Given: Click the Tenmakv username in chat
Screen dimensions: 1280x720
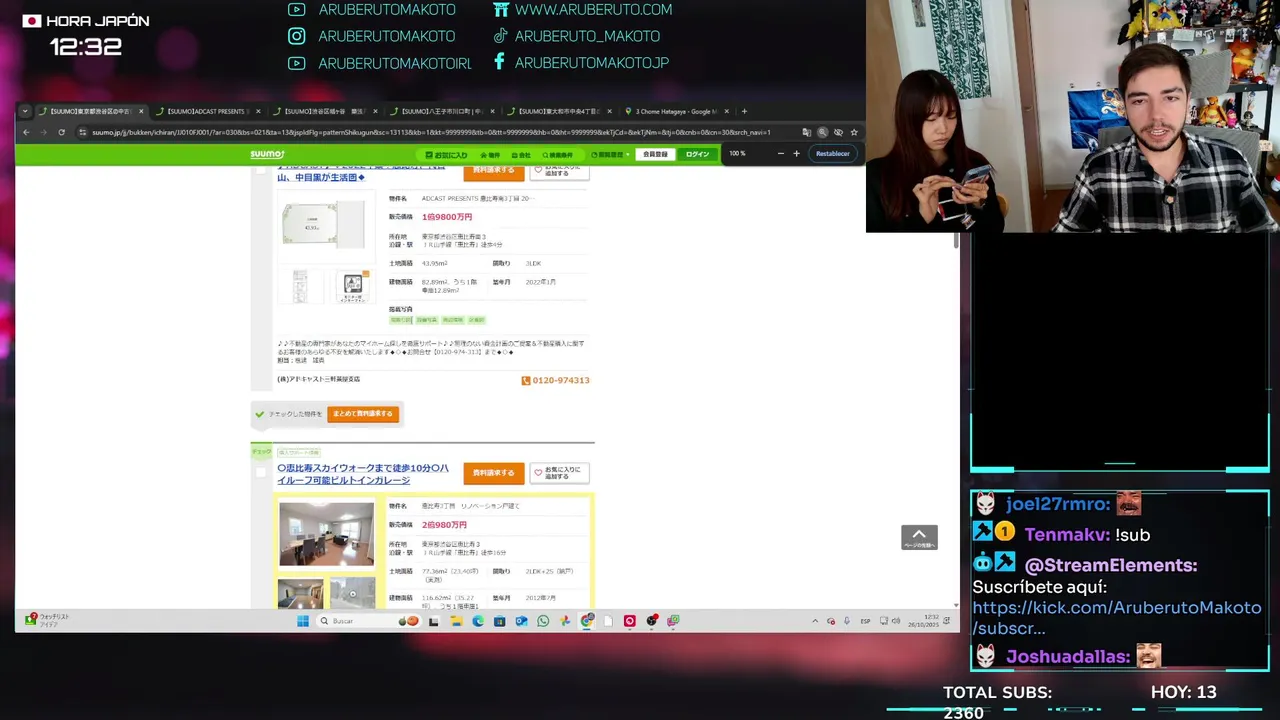Looking at the screenshot, I should 1066,534.
